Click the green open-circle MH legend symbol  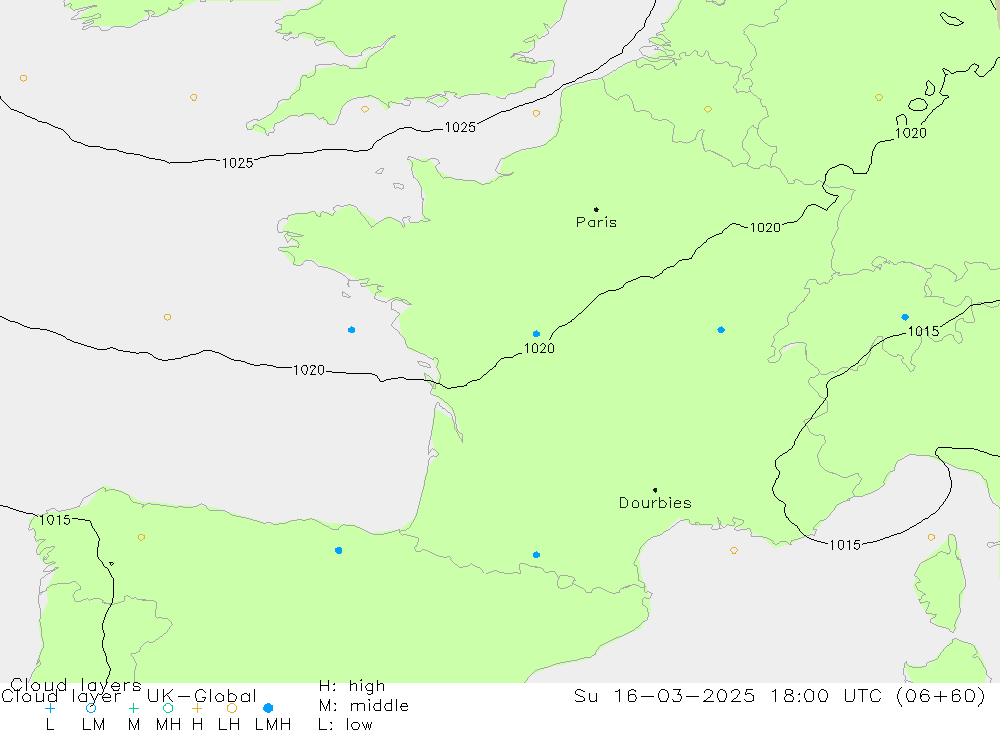tap(168, 708)
